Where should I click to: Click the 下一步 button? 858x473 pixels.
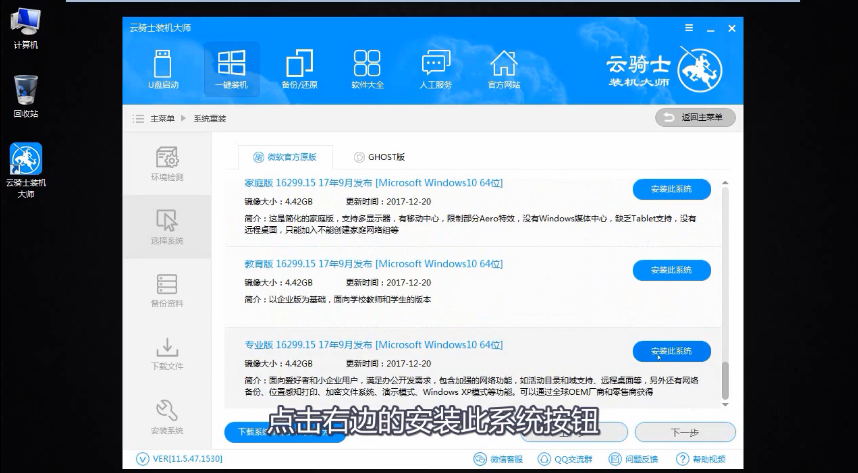pyautogui.click(x=685, y=432)
